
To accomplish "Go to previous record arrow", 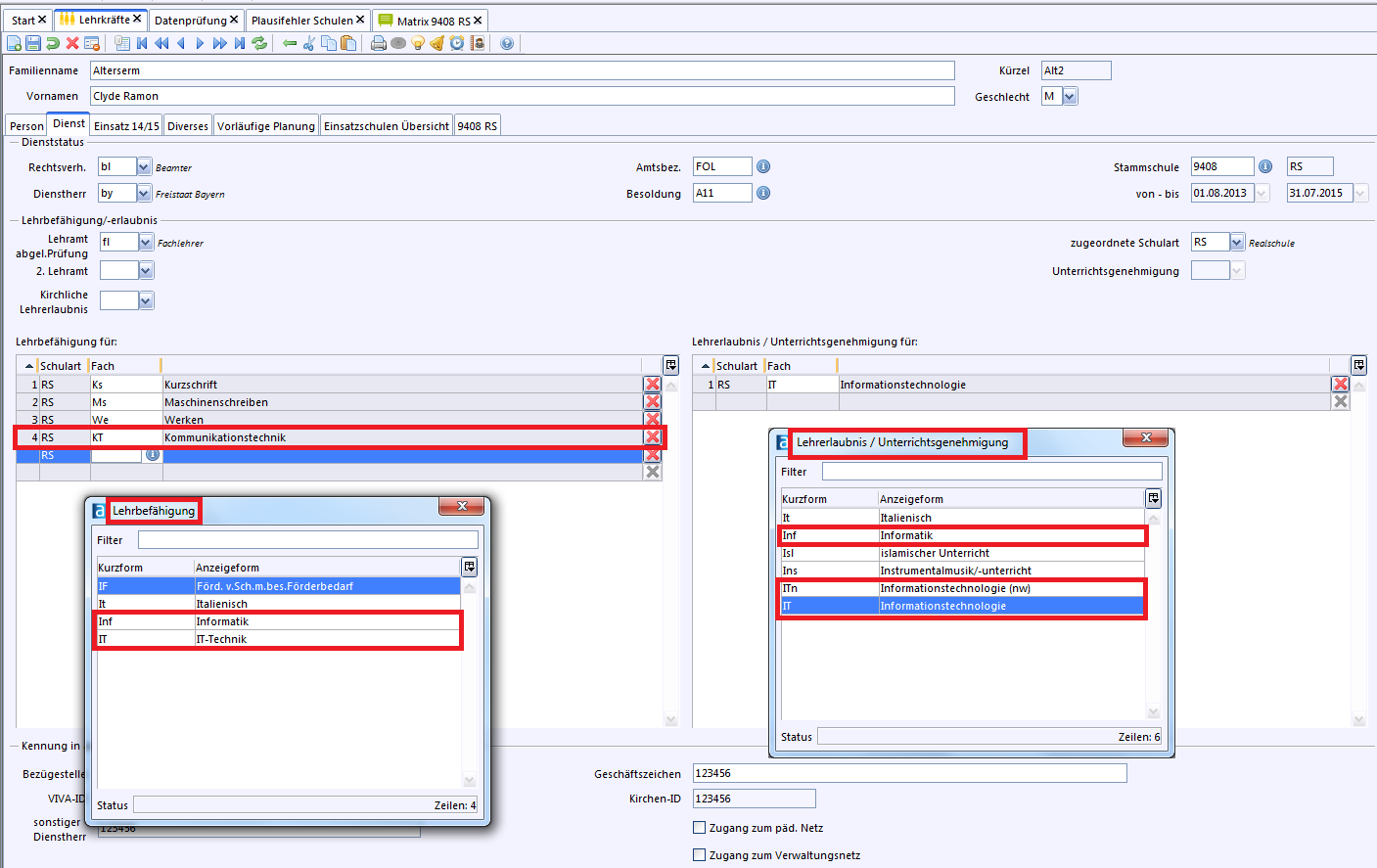I will [181, 43].
